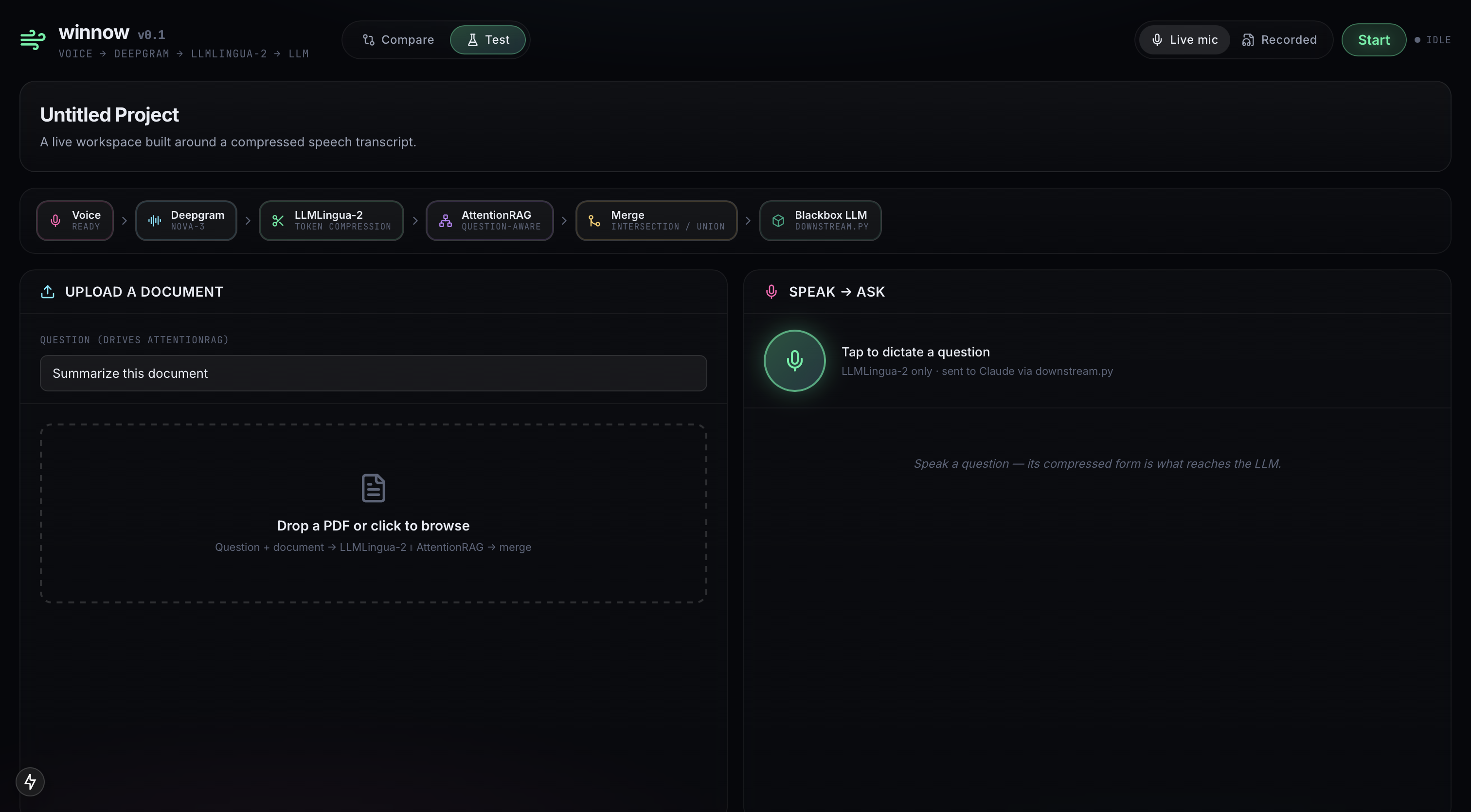The height and width of the screenshot is (812, 1471).
Task: Select the Merge intersection / union stage
Action: click(x=656, y=221)
